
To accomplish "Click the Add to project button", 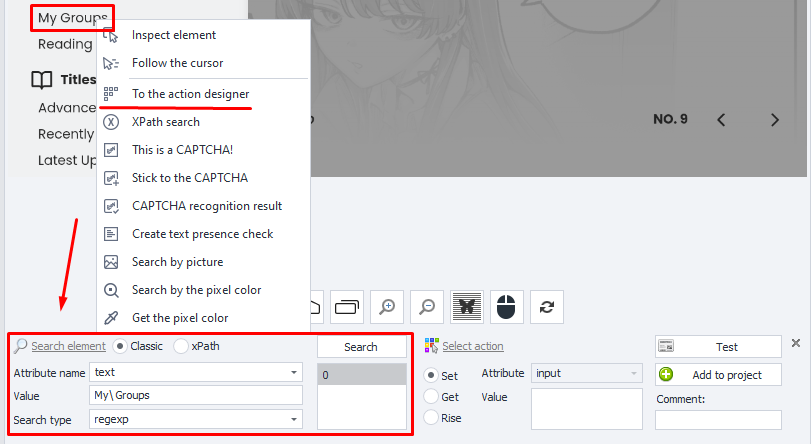I will [x=718, y=375].
